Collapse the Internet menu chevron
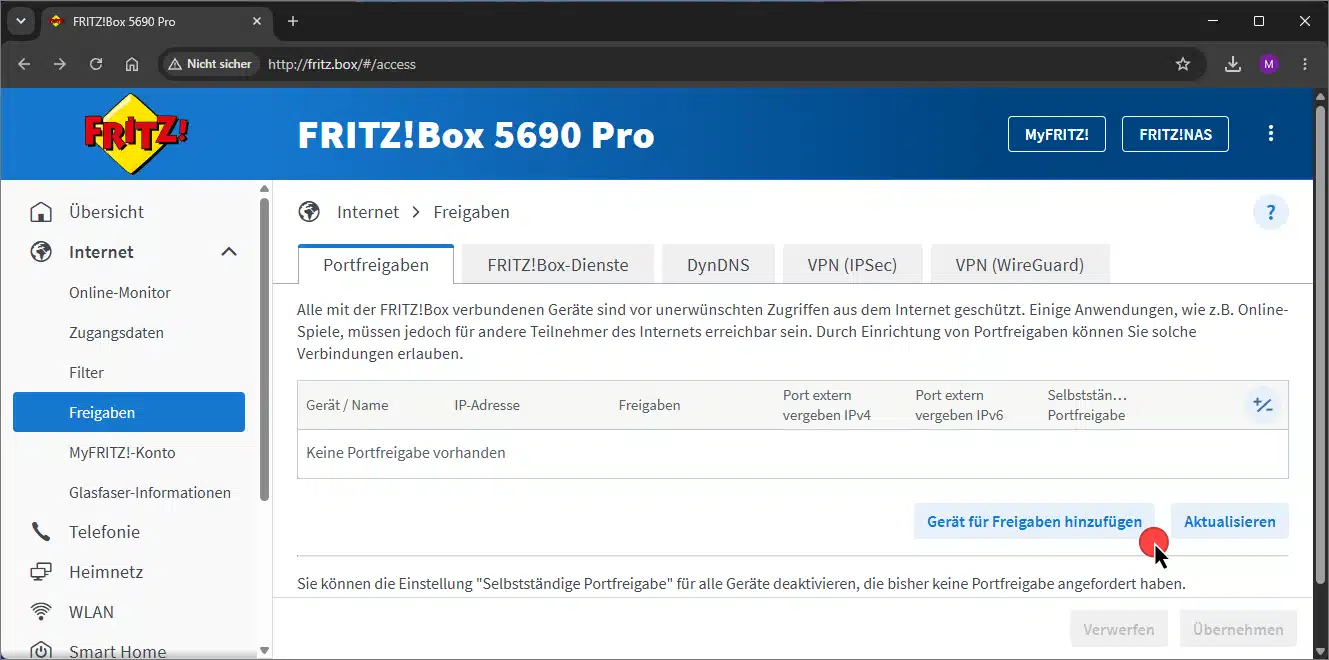Viewport: 1329px width, 660px height. coord(229,252)
